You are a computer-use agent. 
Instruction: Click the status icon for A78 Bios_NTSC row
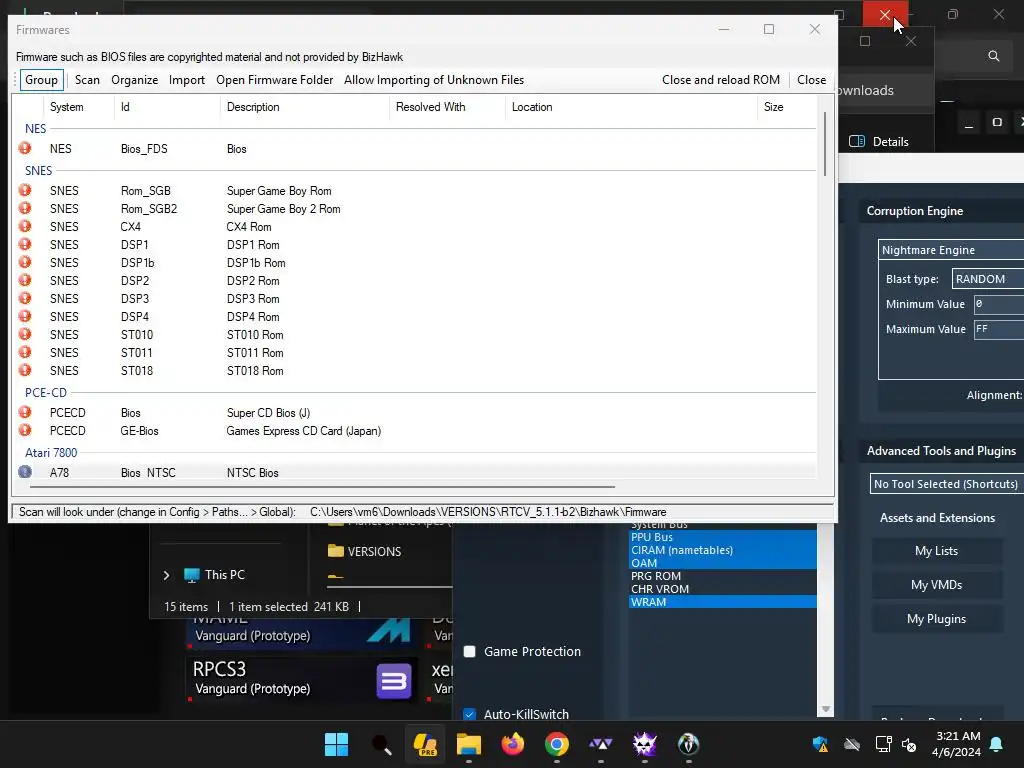(x=25, y=472)
